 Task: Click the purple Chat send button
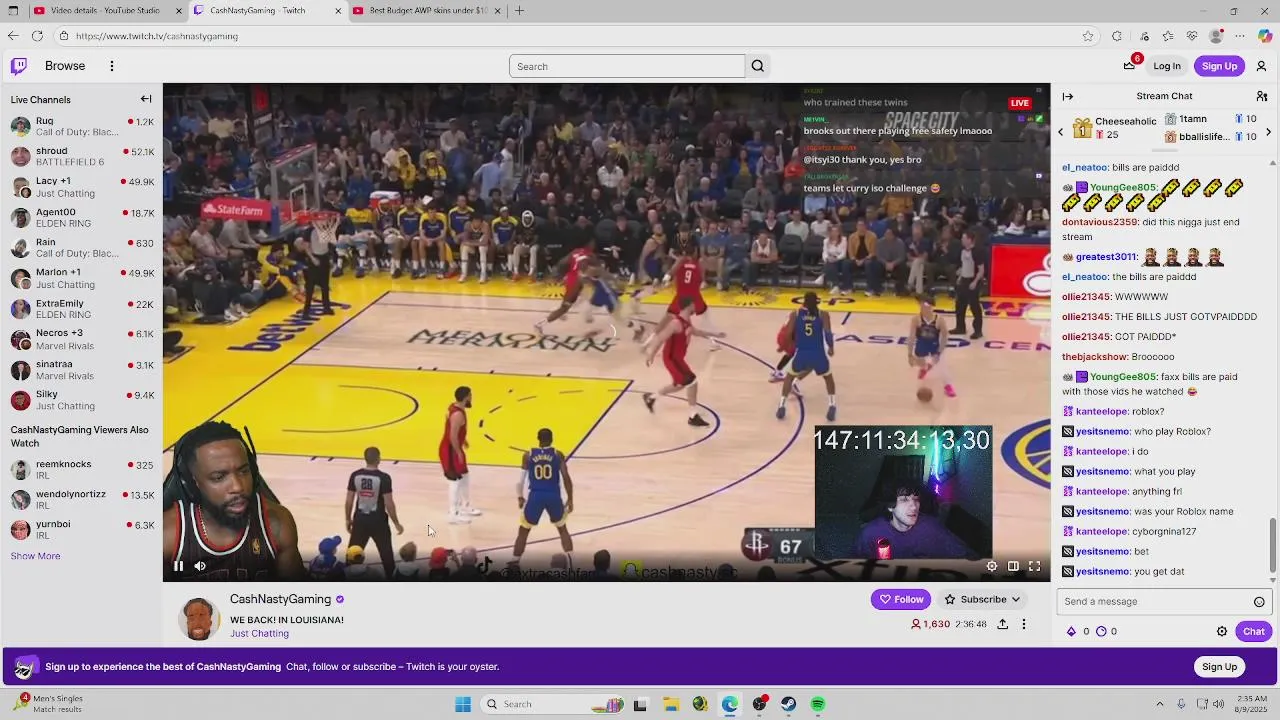pyautogui.click(x=1254, y=631)
